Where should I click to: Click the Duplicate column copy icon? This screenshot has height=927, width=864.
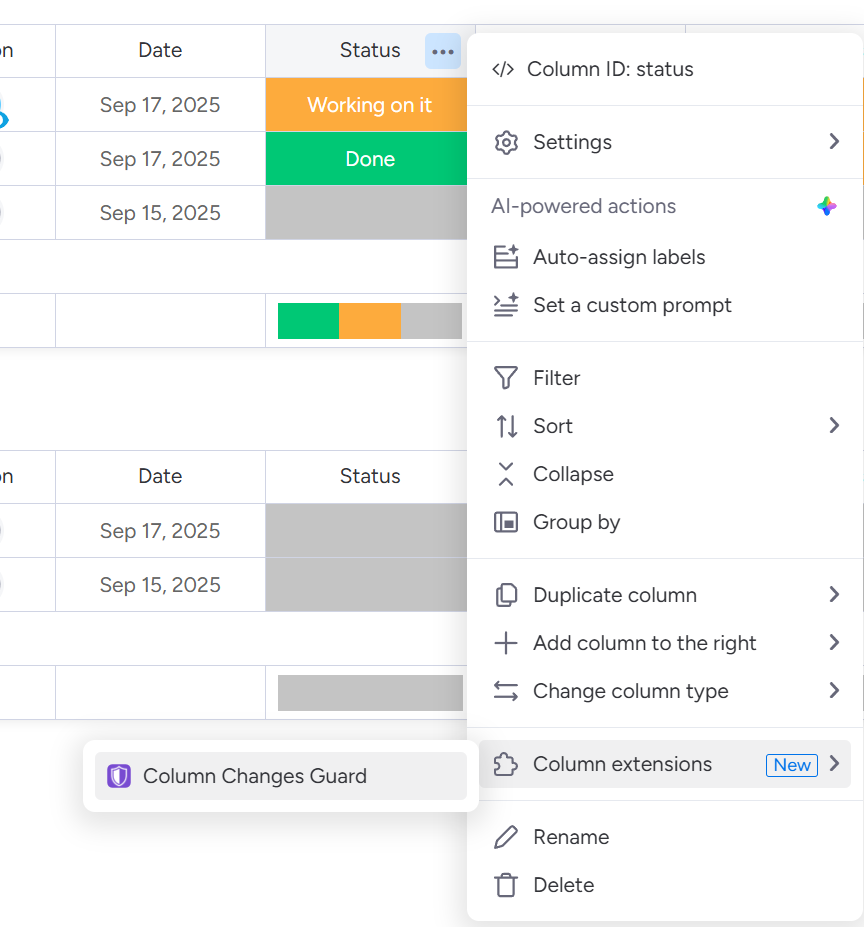(x=506, y=594)
